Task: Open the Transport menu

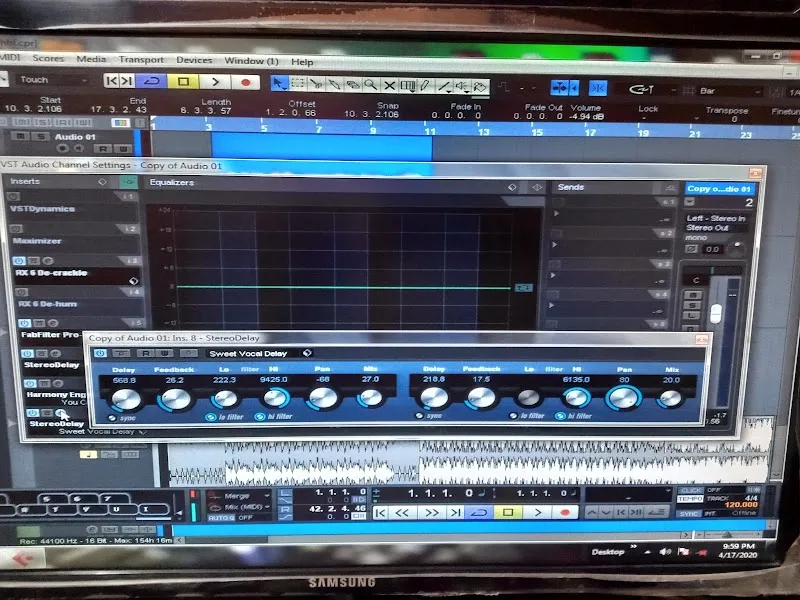Action: coord(141,60)
